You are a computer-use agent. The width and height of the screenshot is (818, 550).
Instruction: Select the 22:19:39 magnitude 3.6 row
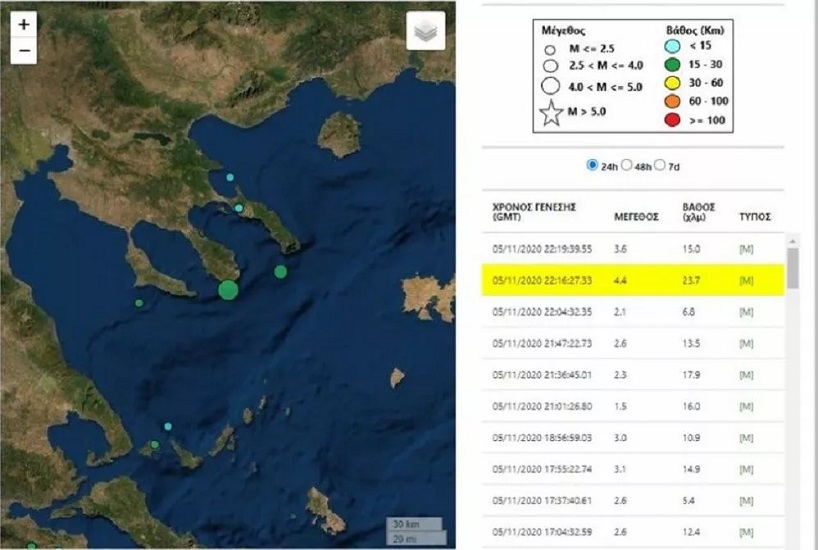tap(633, 248)
